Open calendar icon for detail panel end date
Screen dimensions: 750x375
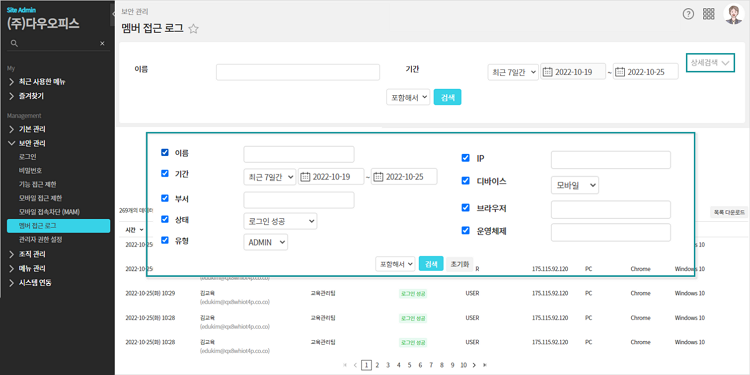378,177
